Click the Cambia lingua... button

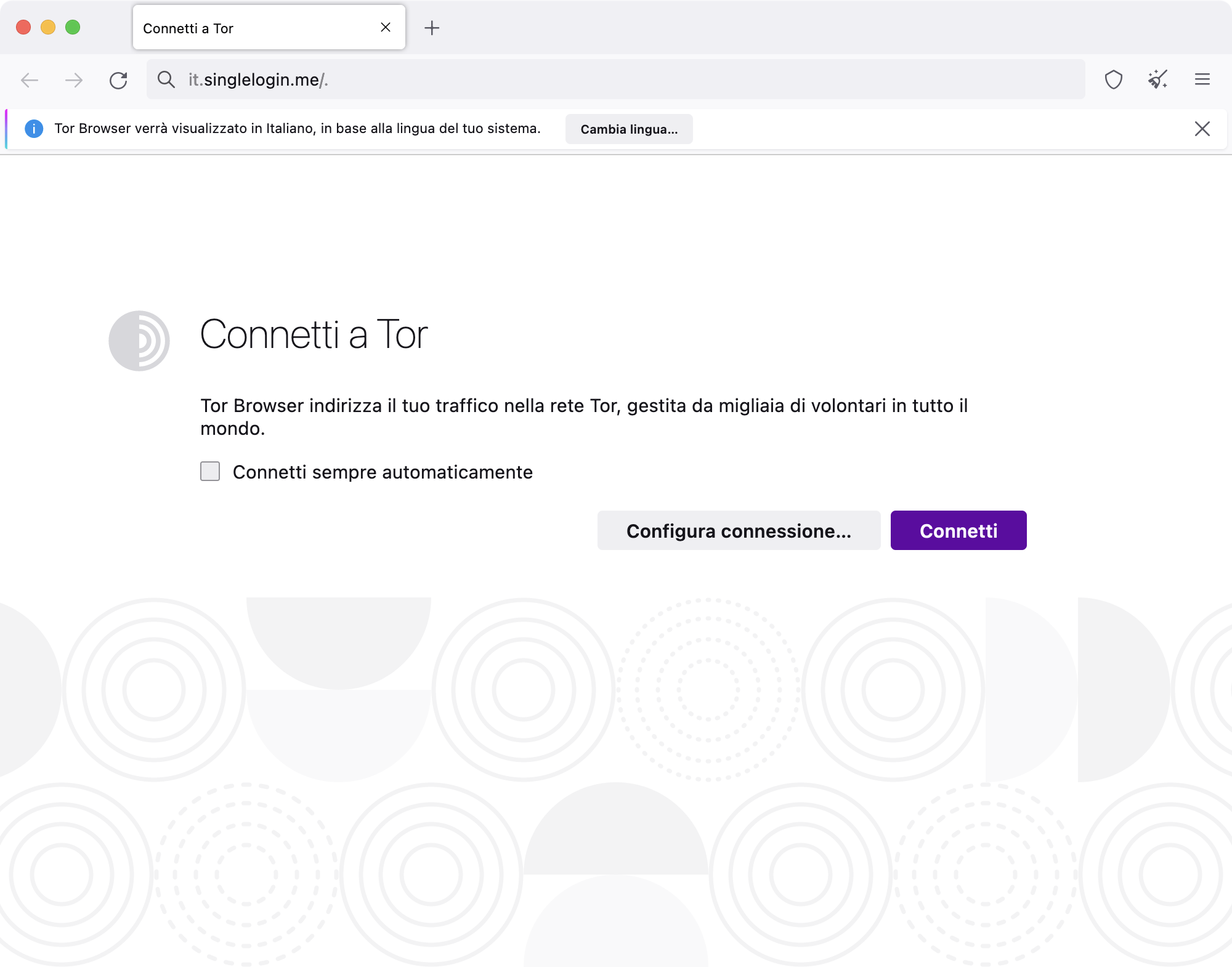pyautogui.click(x=629, y=129)
